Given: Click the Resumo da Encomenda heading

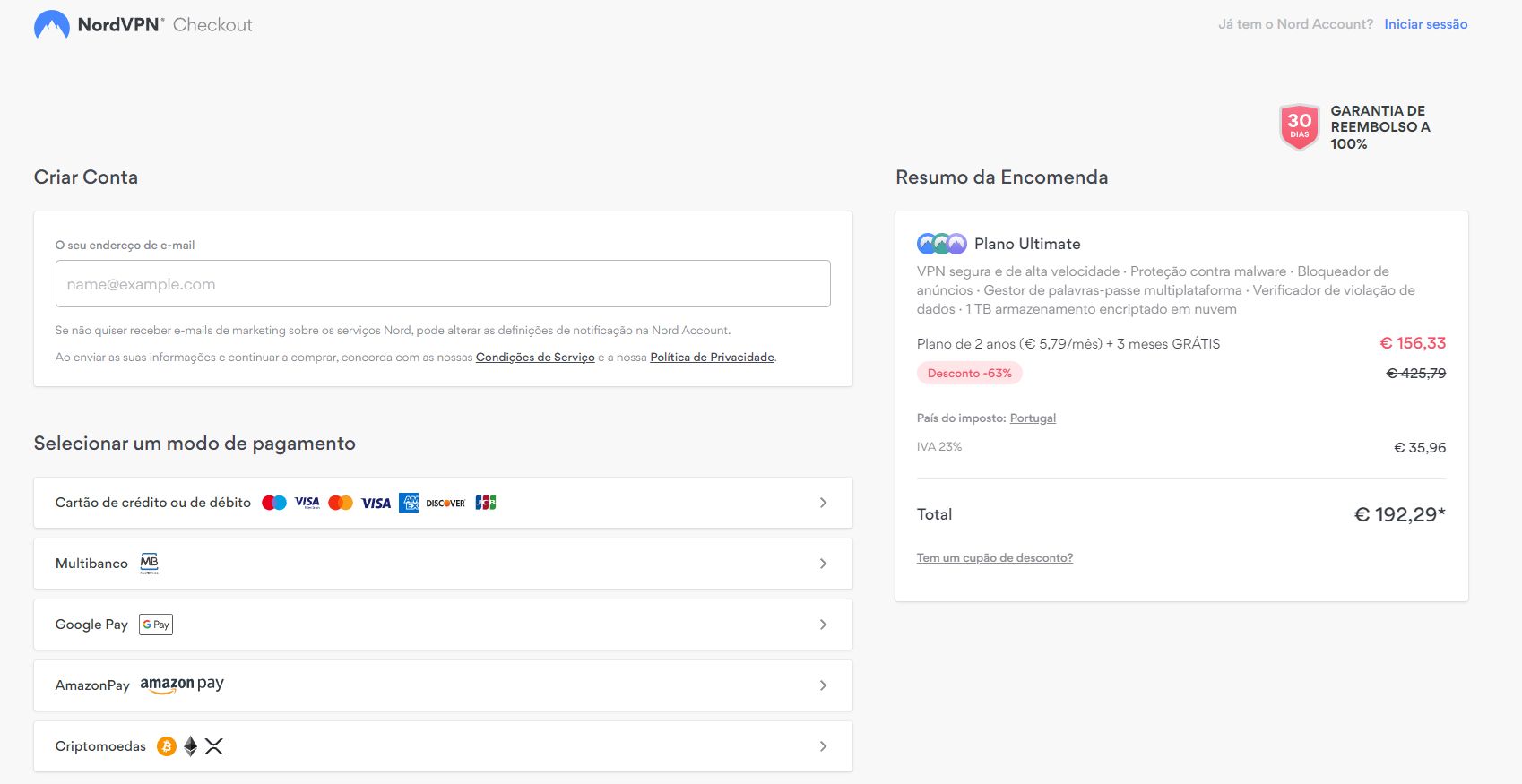Looking at the screenshot, I should tap(1001, 177).
